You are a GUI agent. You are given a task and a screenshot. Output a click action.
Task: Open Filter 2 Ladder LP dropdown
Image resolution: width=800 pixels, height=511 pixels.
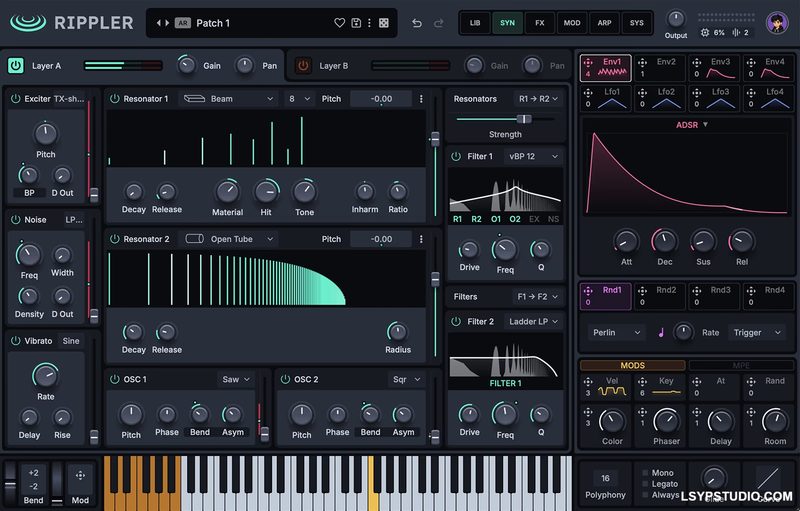tap(533, 322)
